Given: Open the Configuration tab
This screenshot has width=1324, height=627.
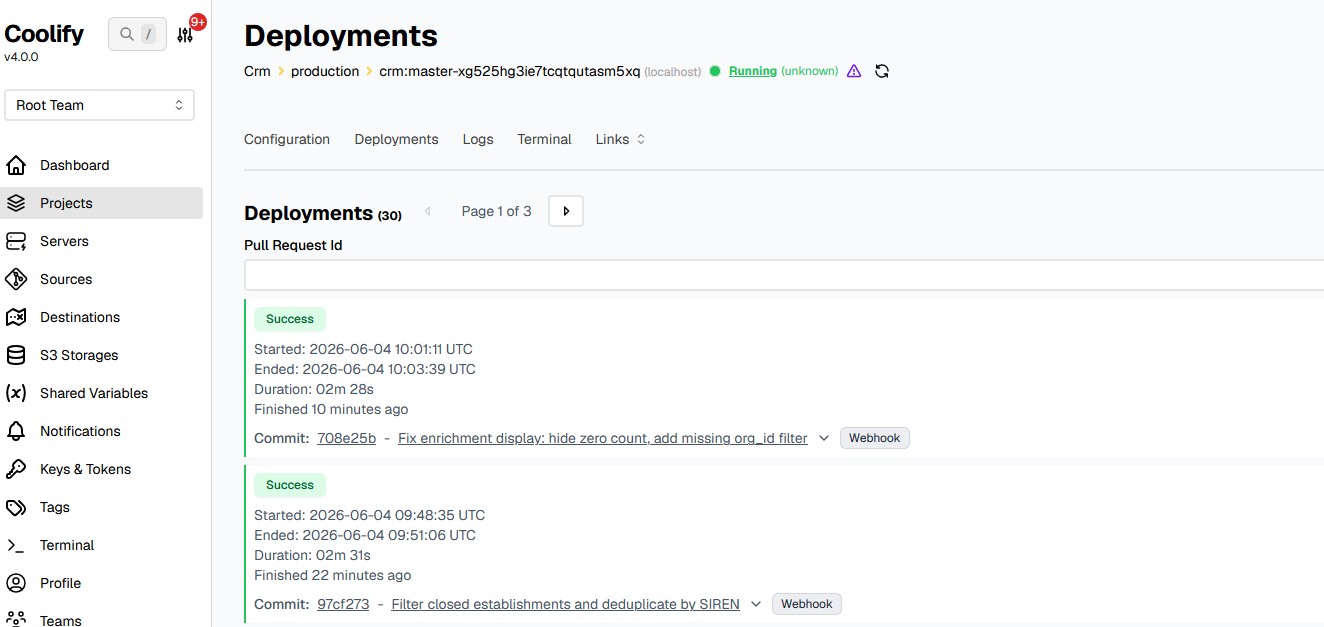Looking at the screenshot, I should pos(287,139).
